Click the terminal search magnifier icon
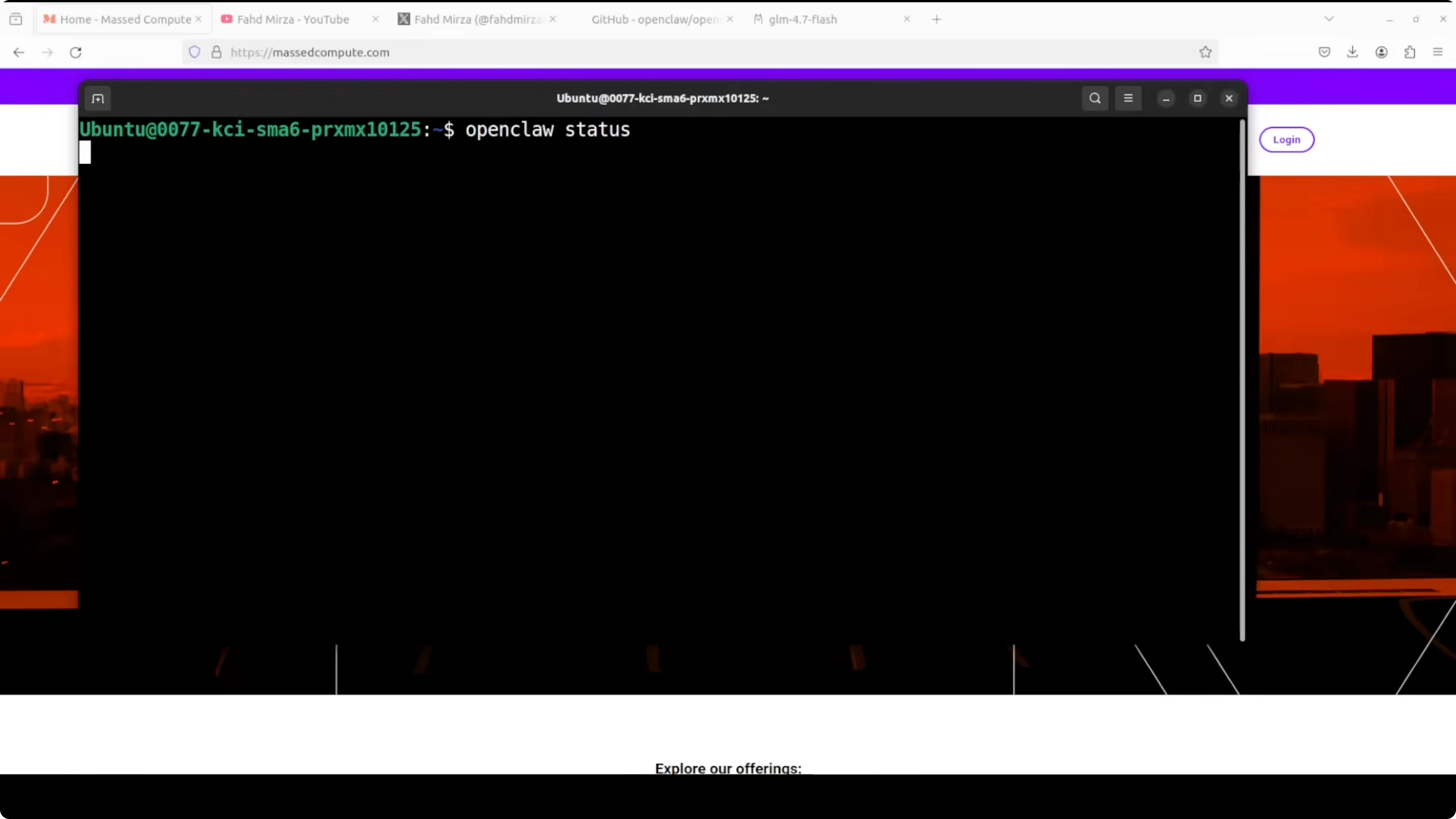 click(1095, 99)
